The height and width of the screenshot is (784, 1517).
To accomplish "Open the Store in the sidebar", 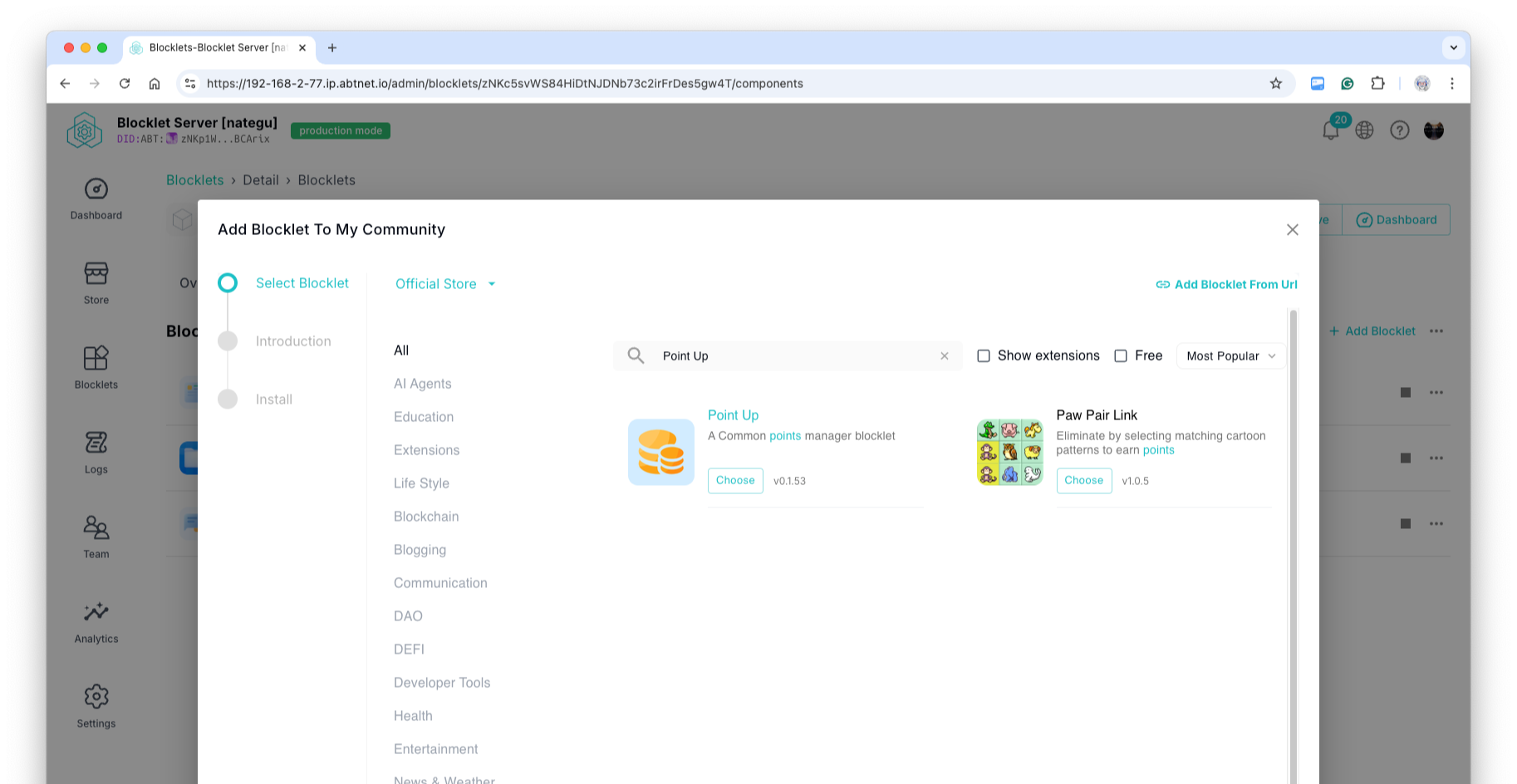I will [x=96, y=274].
